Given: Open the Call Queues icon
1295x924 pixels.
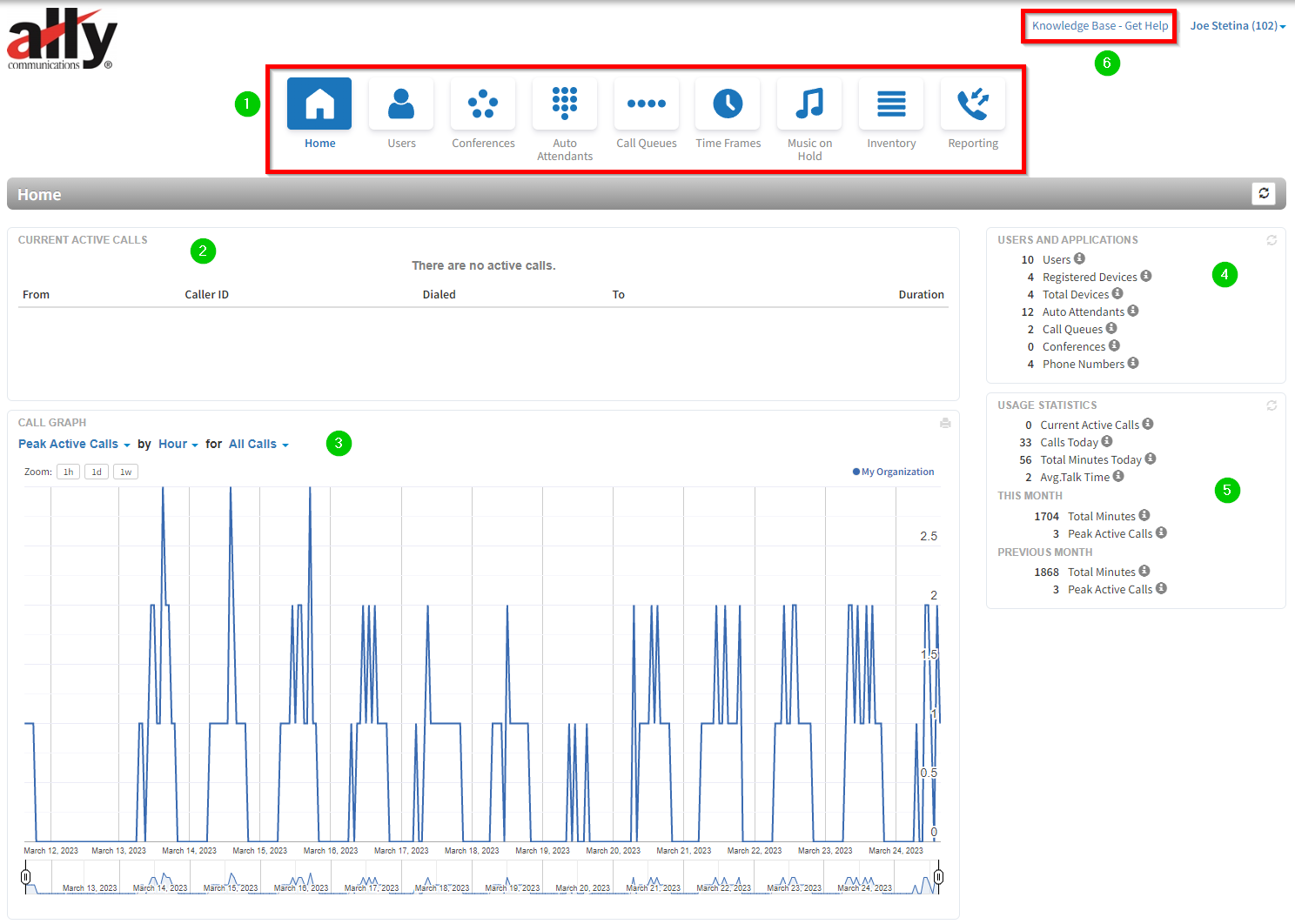Looking at the screenshot, I should 647,104.
